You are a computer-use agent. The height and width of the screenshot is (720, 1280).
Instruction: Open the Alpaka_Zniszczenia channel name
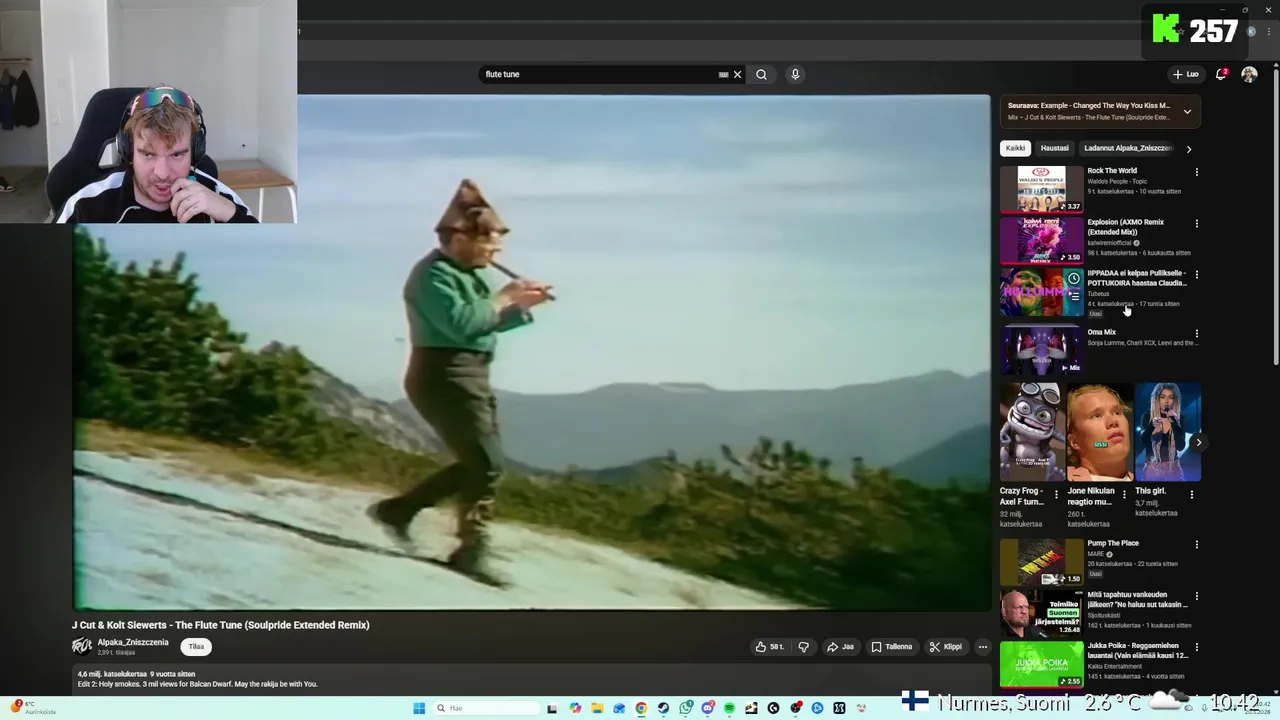(x=133, y=642)
